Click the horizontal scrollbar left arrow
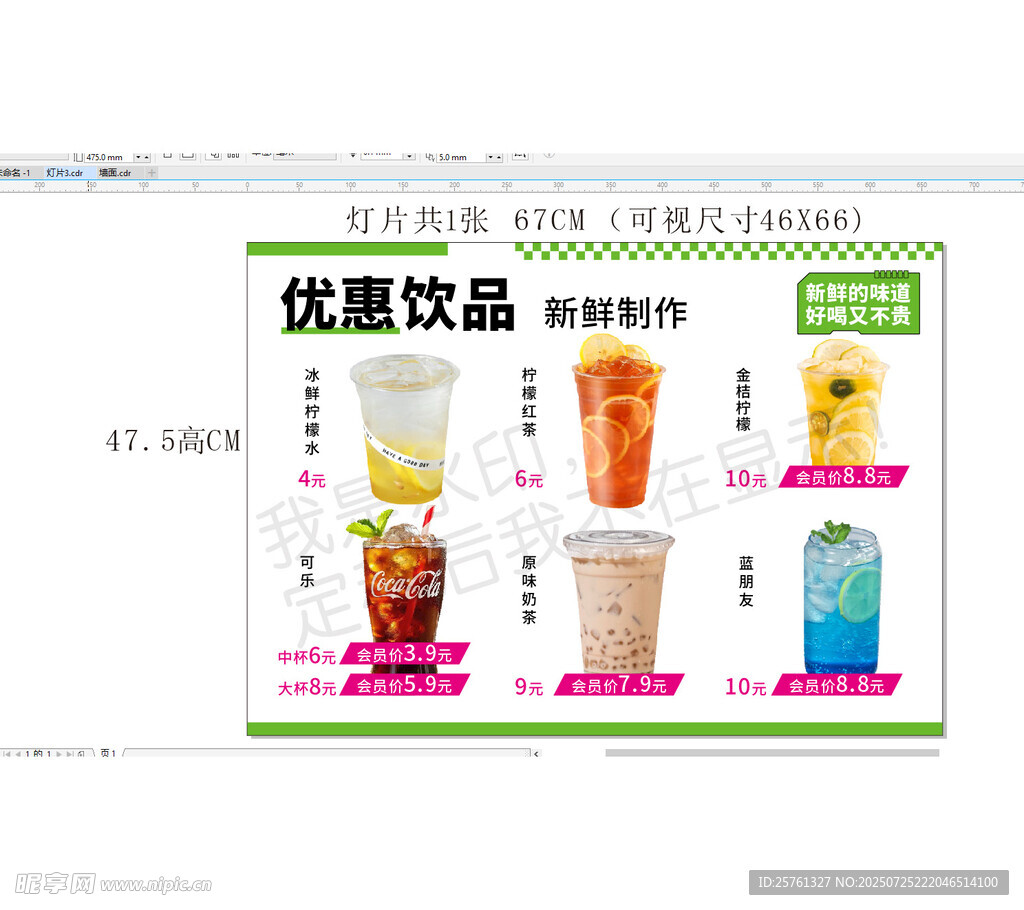This screenshot has height=910, width=1024. coord(537,753)
